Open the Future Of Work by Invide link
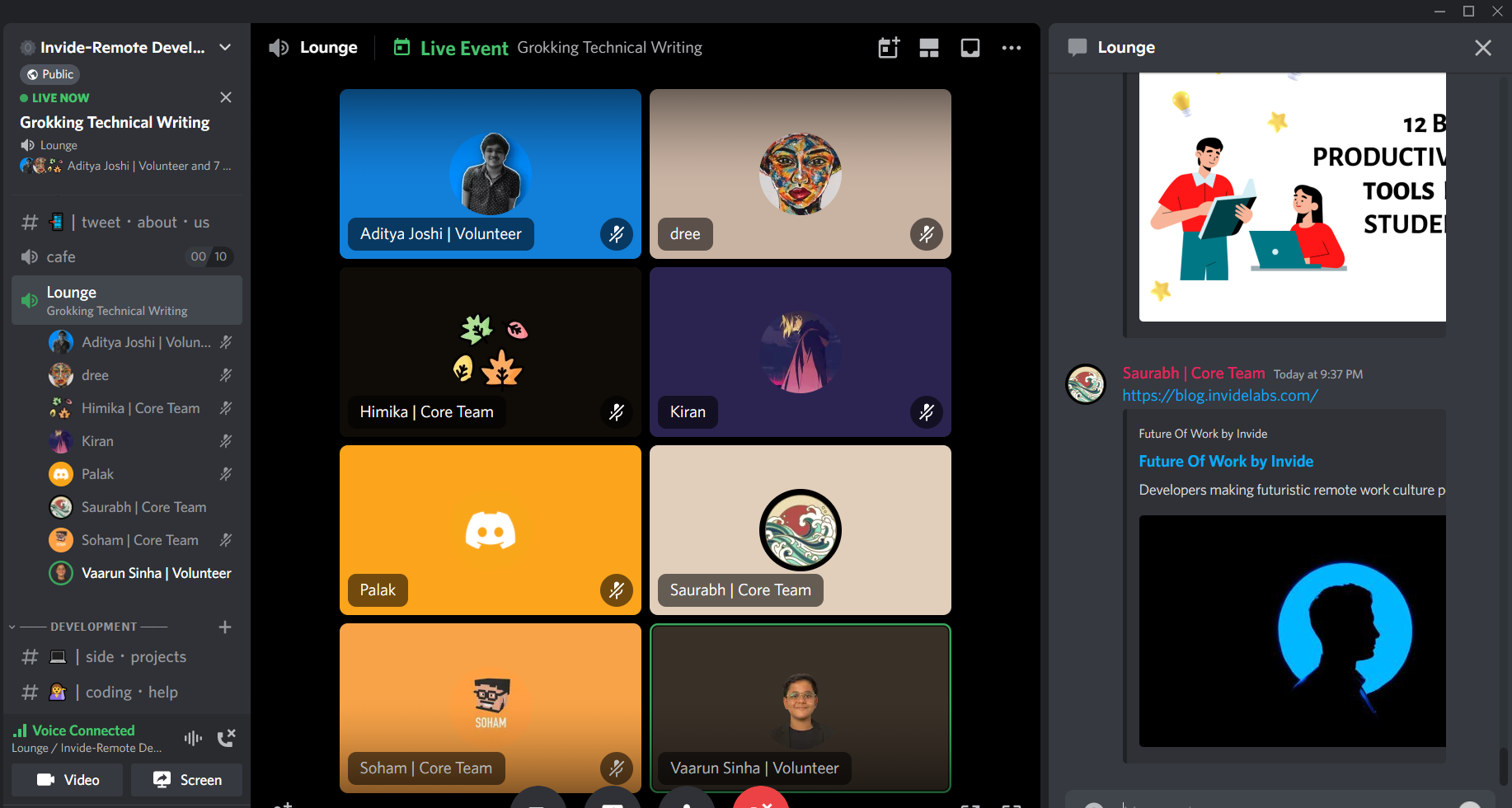Screen dimensions: 1512x808 point(1226,462)
